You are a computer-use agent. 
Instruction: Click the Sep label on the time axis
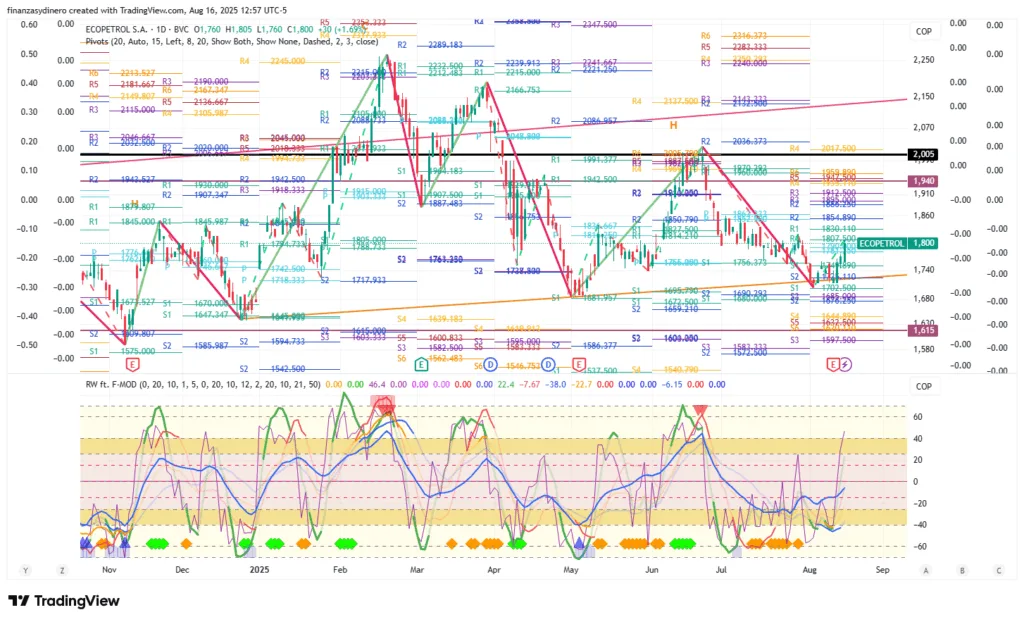tap(882, 570)
